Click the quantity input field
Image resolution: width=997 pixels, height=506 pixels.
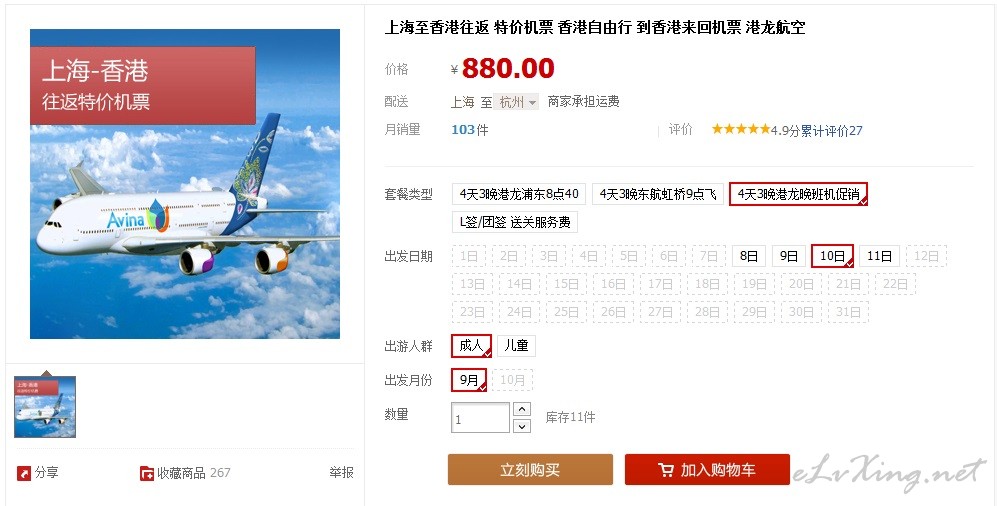click(480, 418)
